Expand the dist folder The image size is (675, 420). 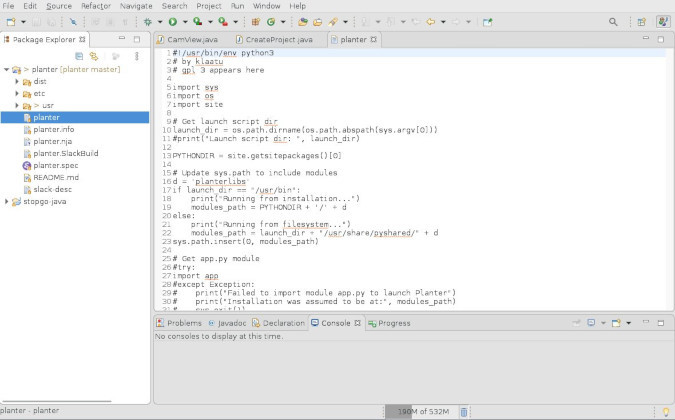[x=17, y=81]
